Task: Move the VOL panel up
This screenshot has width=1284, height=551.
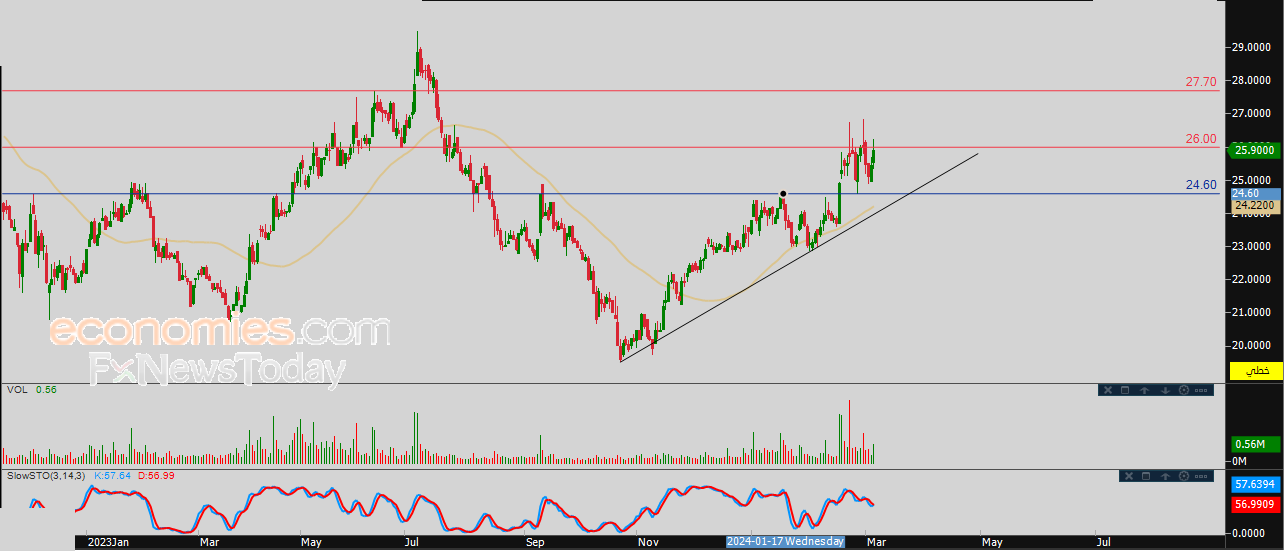Action: click(x=1145, y=390)
